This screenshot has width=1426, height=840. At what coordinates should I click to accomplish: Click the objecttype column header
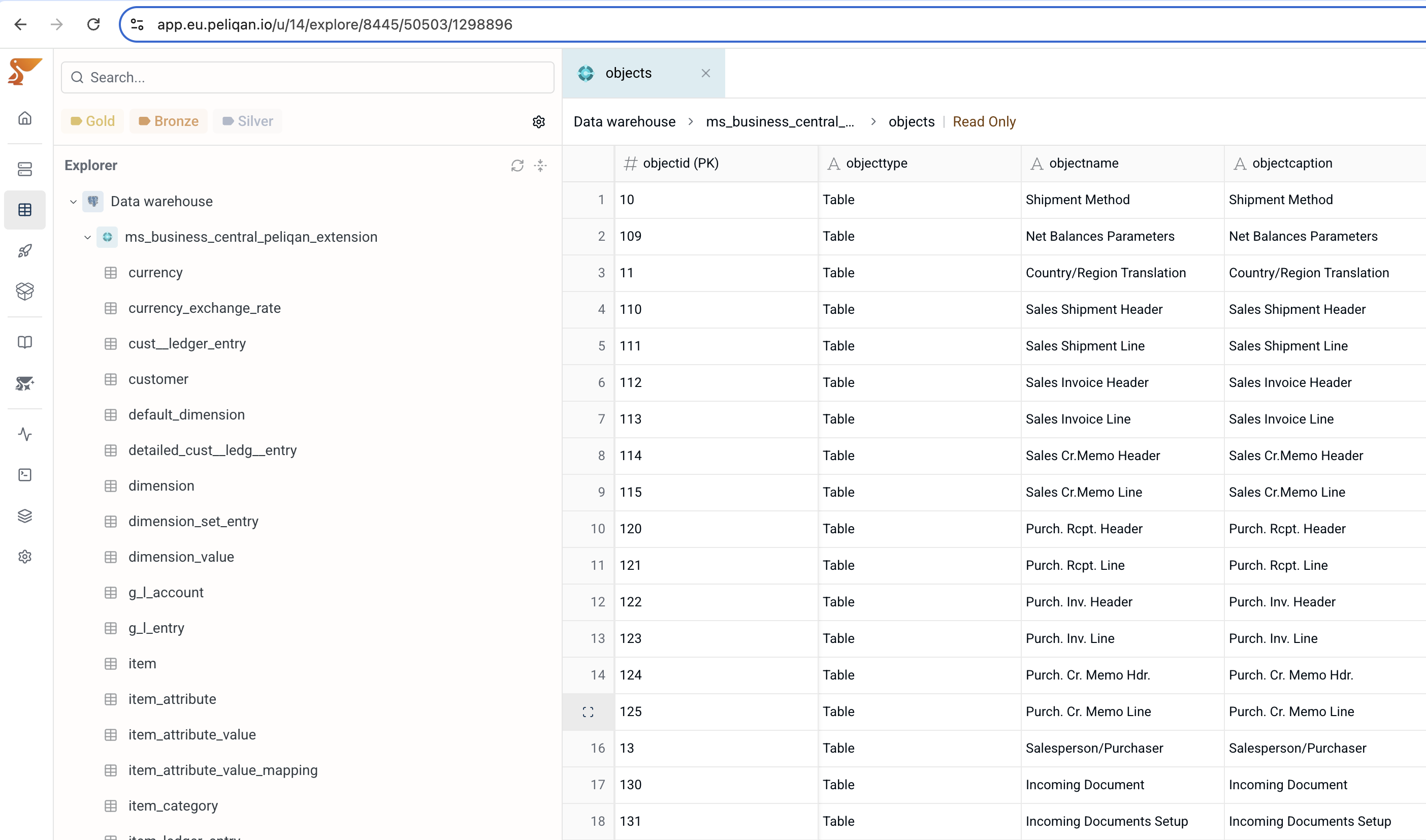919,164
